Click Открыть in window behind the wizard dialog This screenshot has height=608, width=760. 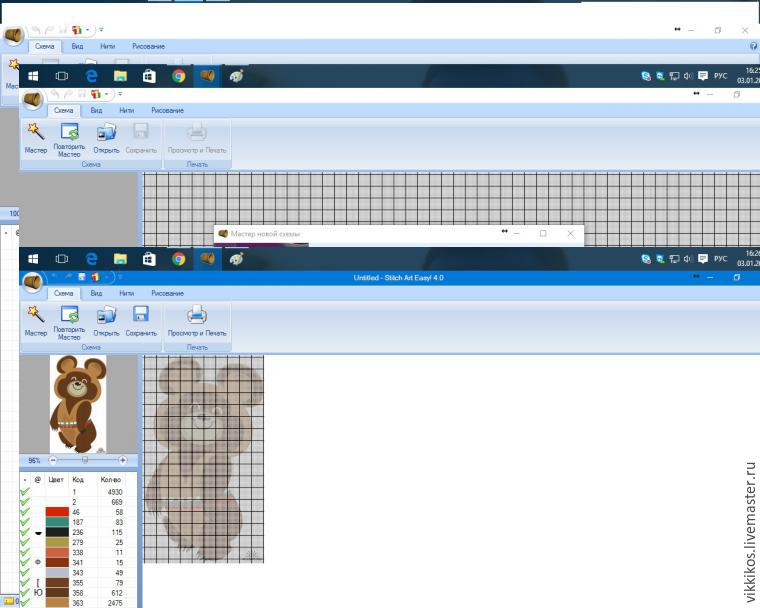[106, 138]
